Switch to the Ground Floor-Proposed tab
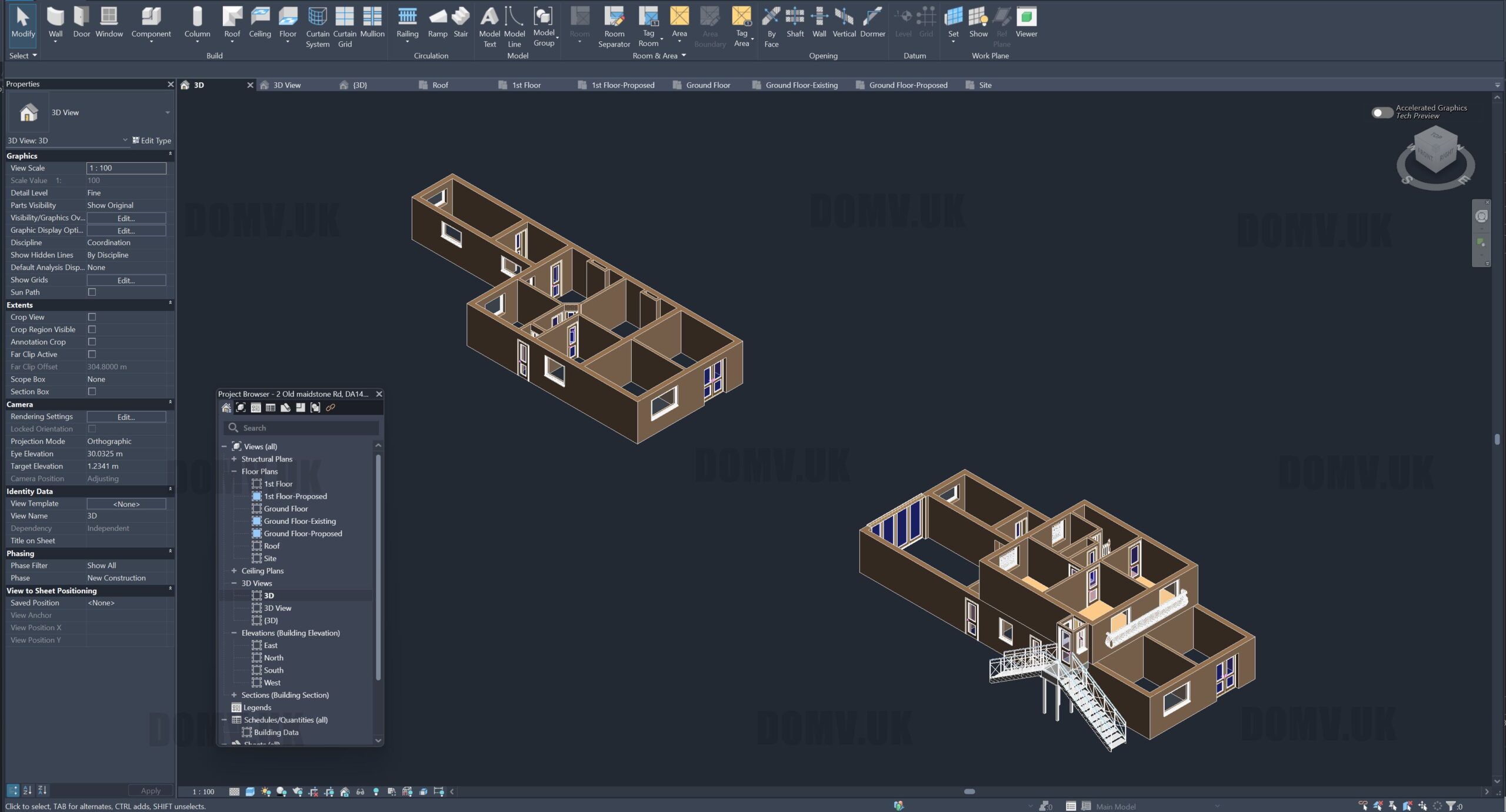This screenshot has width=1506, height=812. [x=908, y=85]
